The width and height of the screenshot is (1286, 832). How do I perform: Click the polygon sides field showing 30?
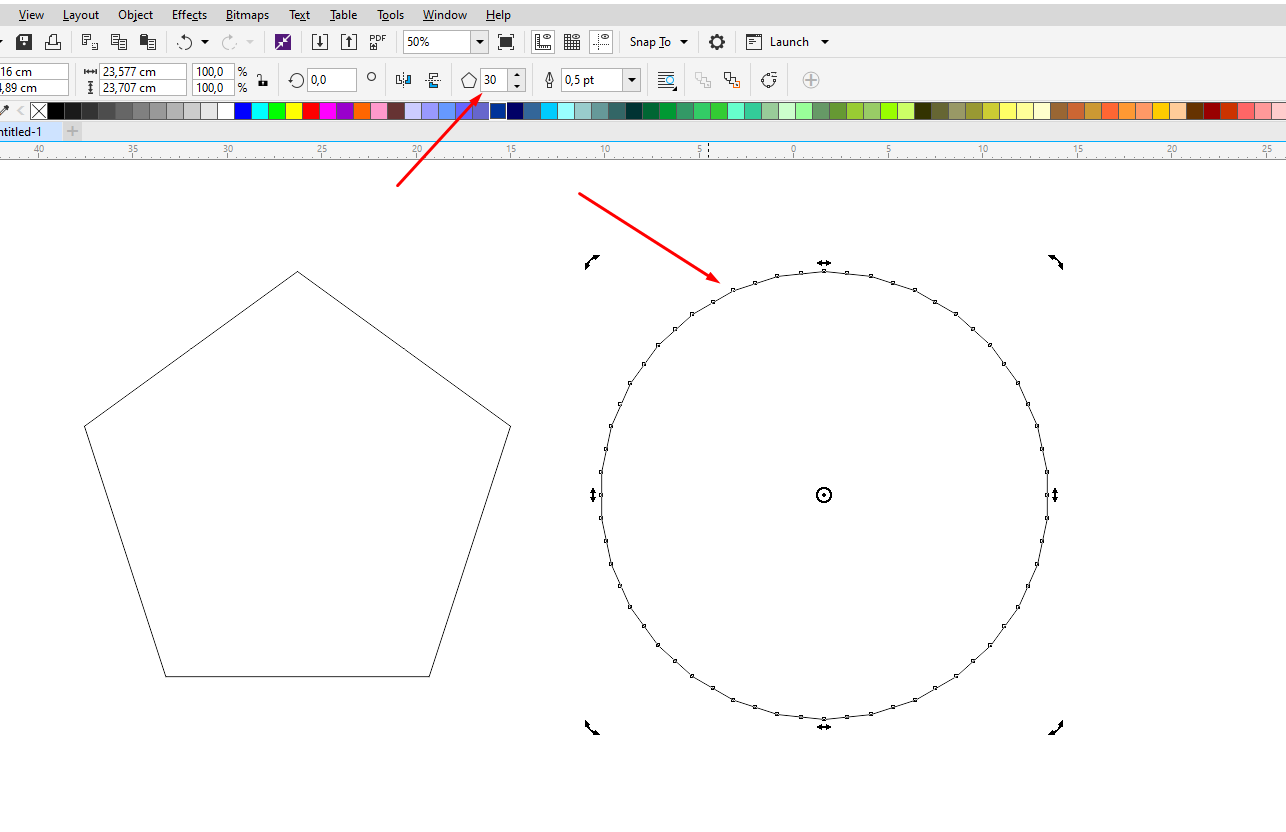point(494,80)
